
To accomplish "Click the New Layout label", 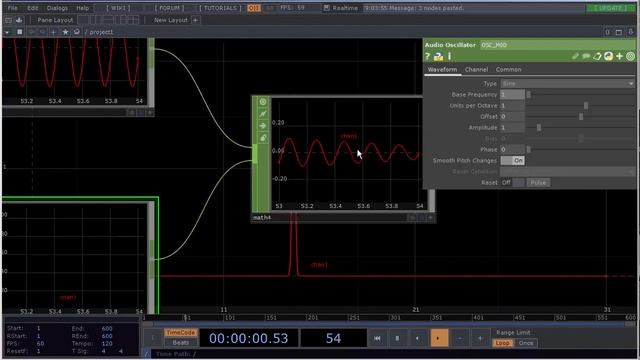I will pyautogui.click(x=171, y=20).
